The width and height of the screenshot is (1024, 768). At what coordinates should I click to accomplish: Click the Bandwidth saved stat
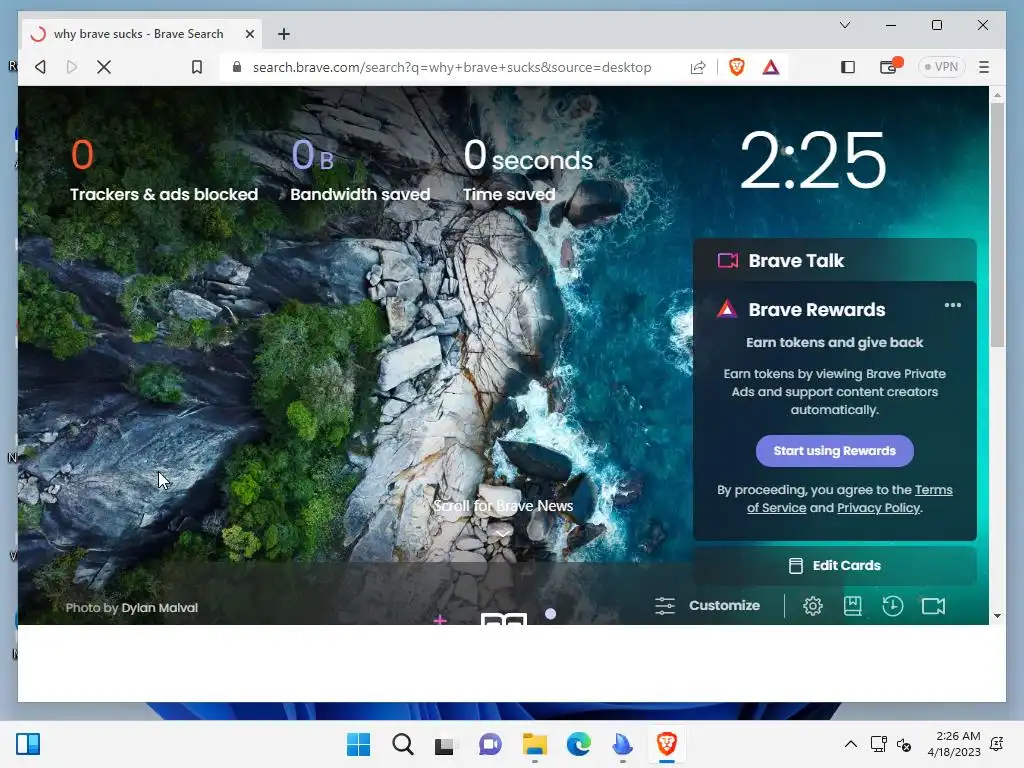(360, 170)
